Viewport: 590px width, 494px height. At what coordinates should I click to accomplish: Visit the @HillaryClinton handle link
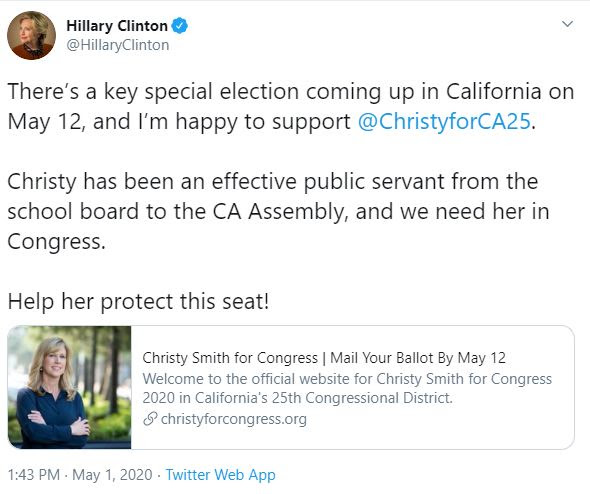(x=118, y=45)
